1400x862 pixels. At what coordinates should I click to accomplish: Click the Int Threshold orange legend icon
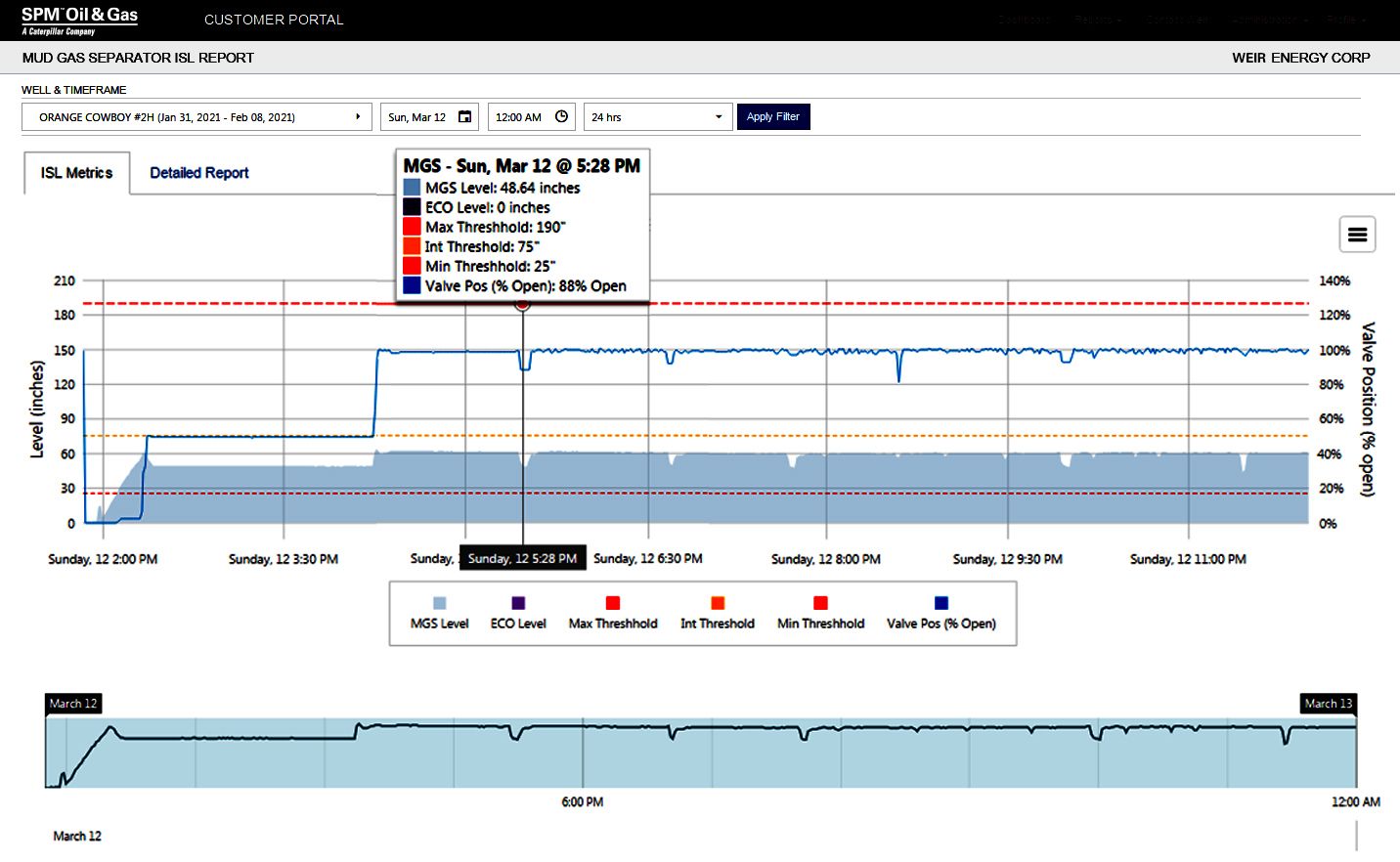(717, 603)
